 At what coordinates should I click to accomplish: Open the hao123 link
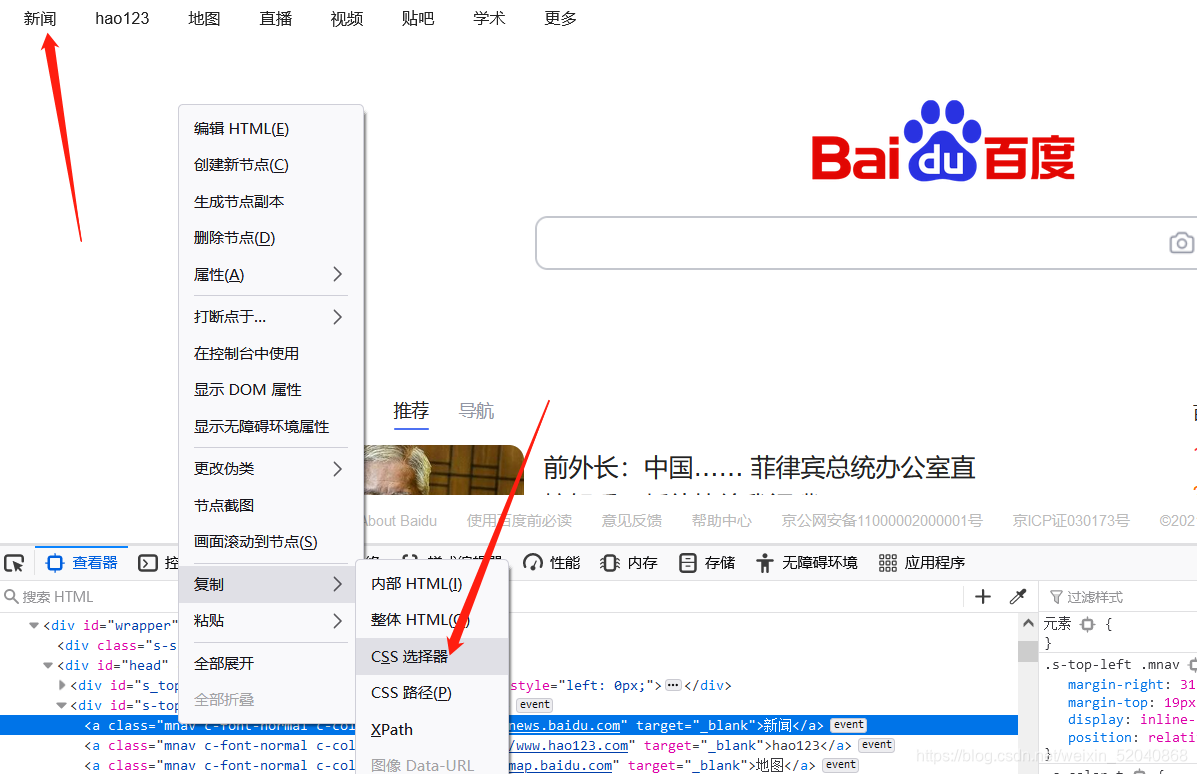[x=122, y=18]
